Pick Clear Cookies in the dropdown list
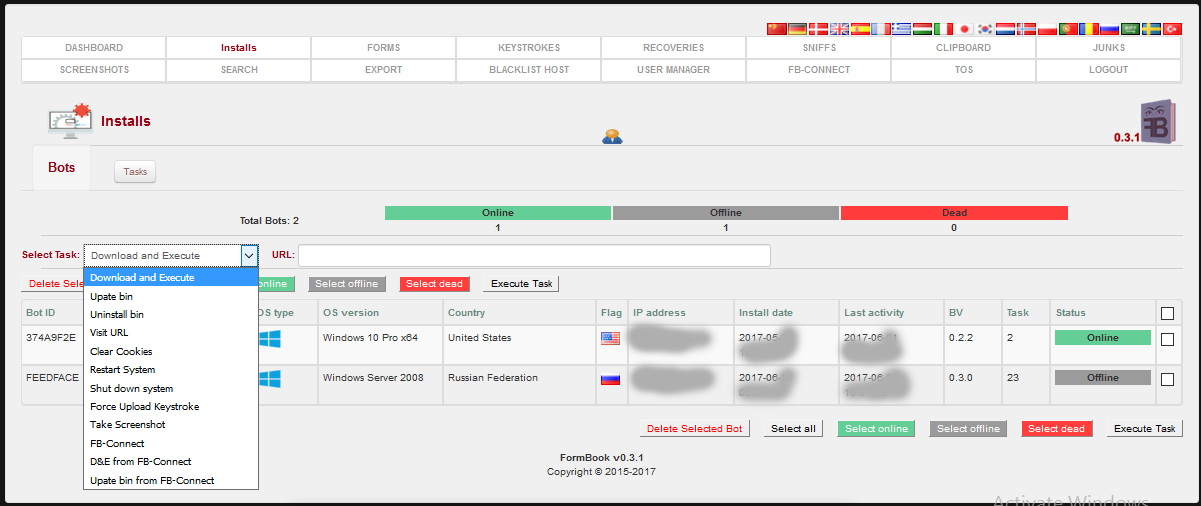The height and width of the screenshot is (506, 1201). point(121,352)
